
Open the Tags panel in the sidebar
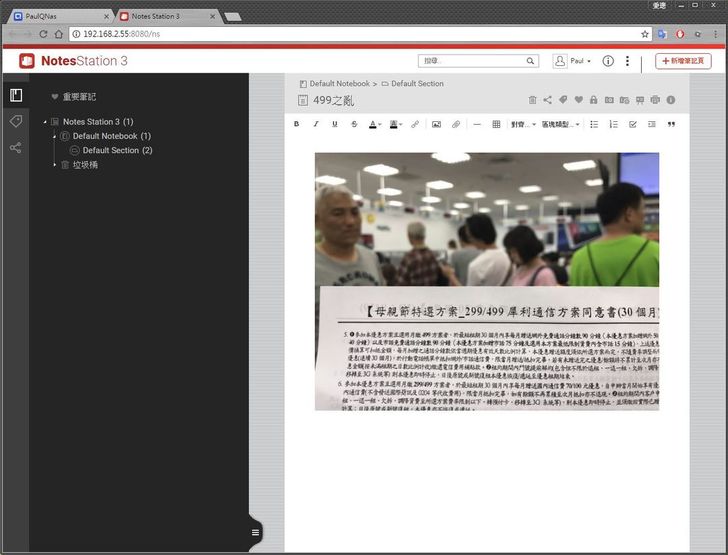[x=15, y=121]
